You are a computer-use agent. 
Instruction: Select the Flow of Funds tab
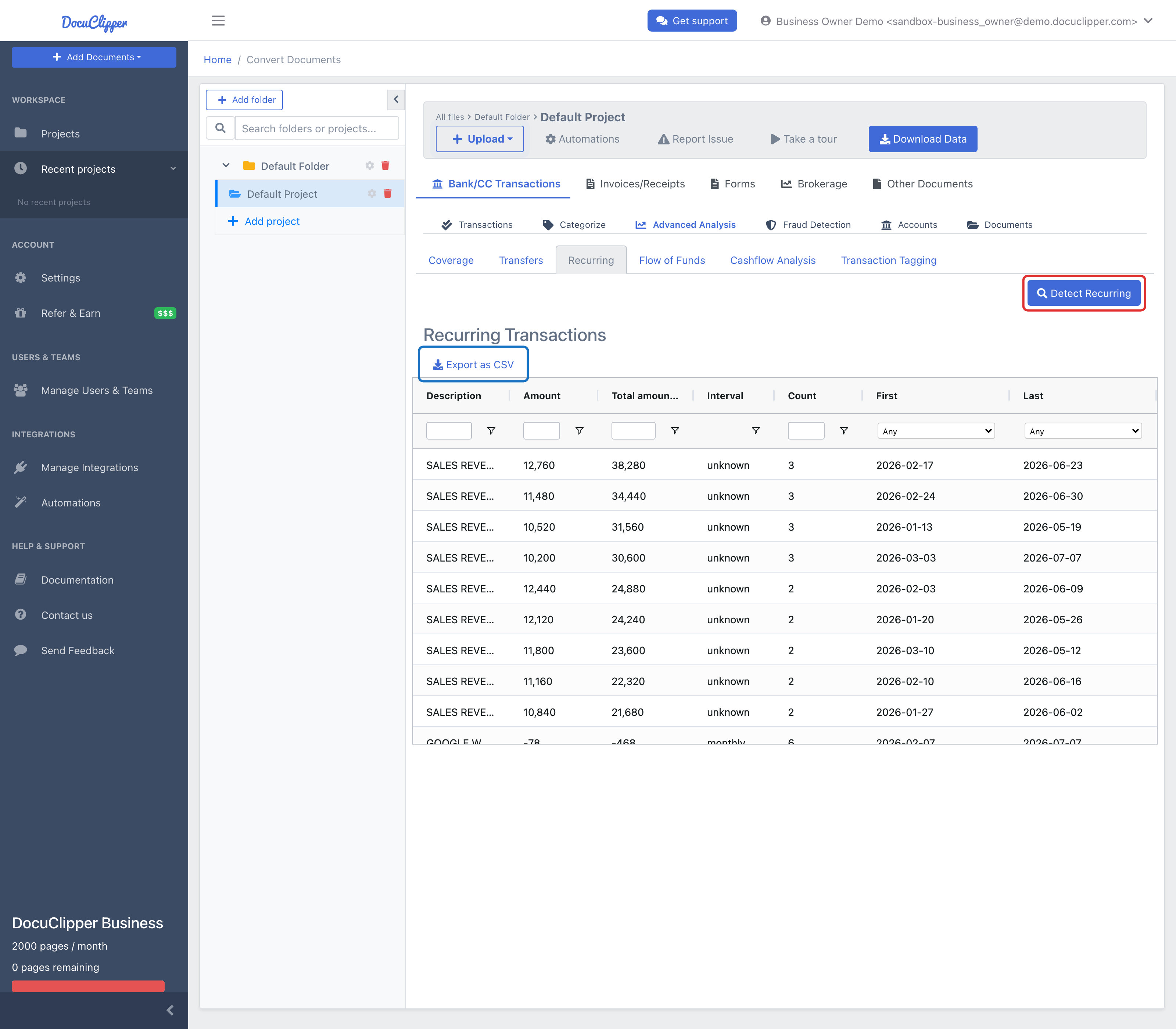click(672, 260)
